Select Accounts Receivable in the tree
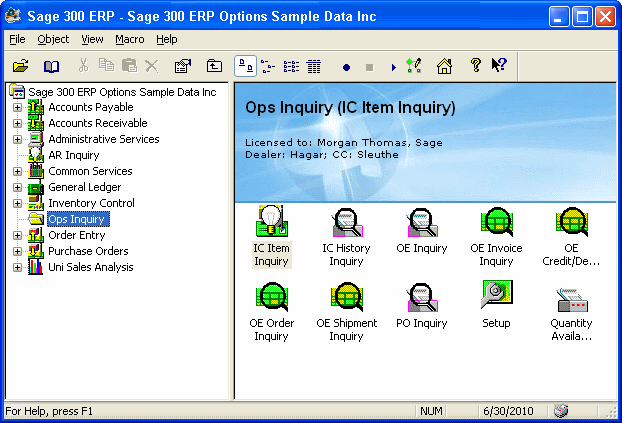This screenshot has height=423, width=622. pyautogui.click(x=98, y=123)
